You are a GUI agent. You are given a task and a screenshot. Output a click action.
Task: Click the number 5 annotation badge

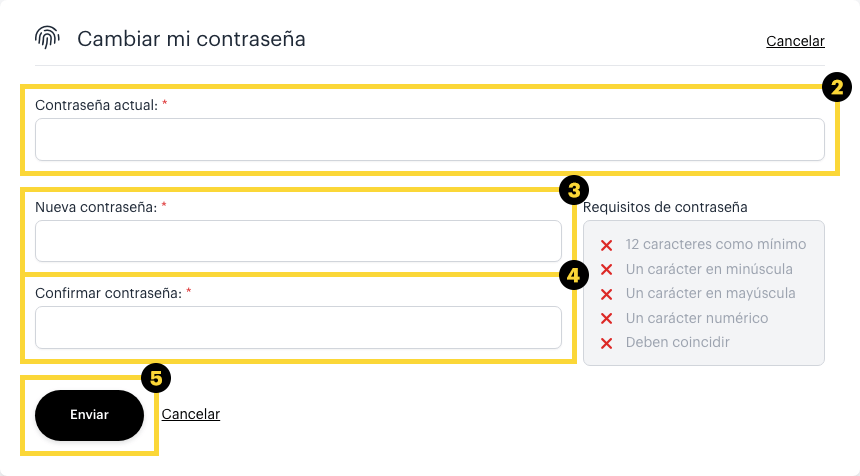[x=155, y=377]
